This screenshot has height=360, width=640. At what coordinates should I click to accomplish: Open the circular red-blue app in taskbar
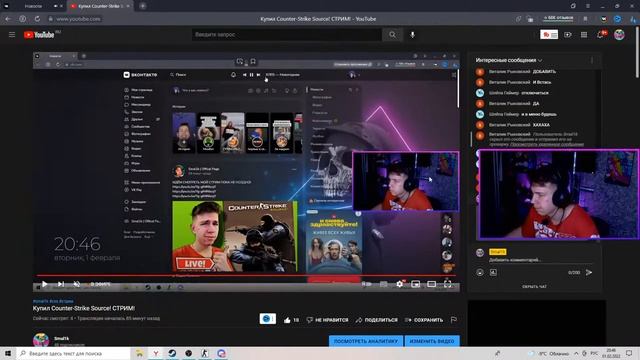point(221,353)
